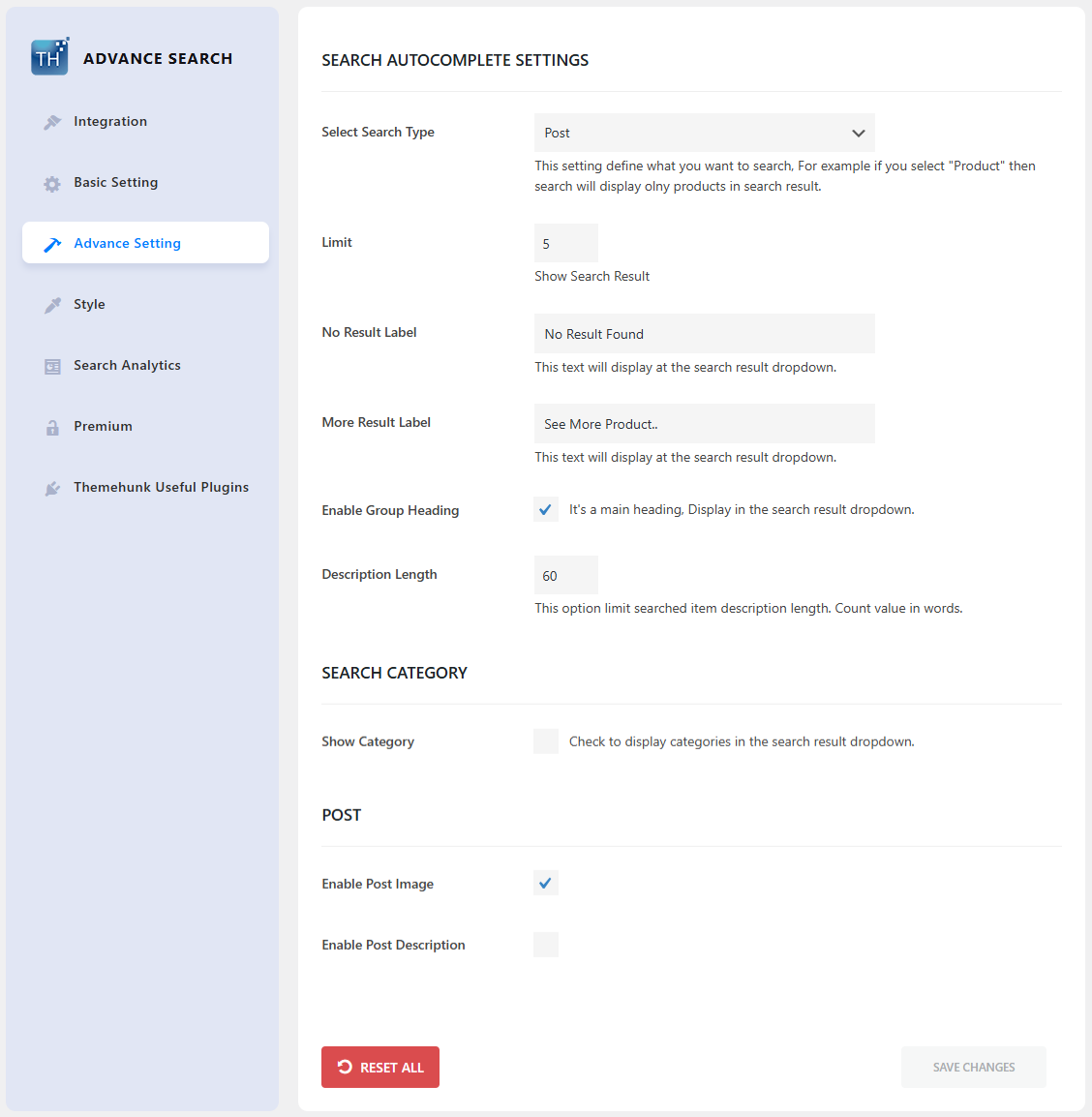Focus the Description Length input field
Screen dimensions: 1092x1117
click(565, 574)
